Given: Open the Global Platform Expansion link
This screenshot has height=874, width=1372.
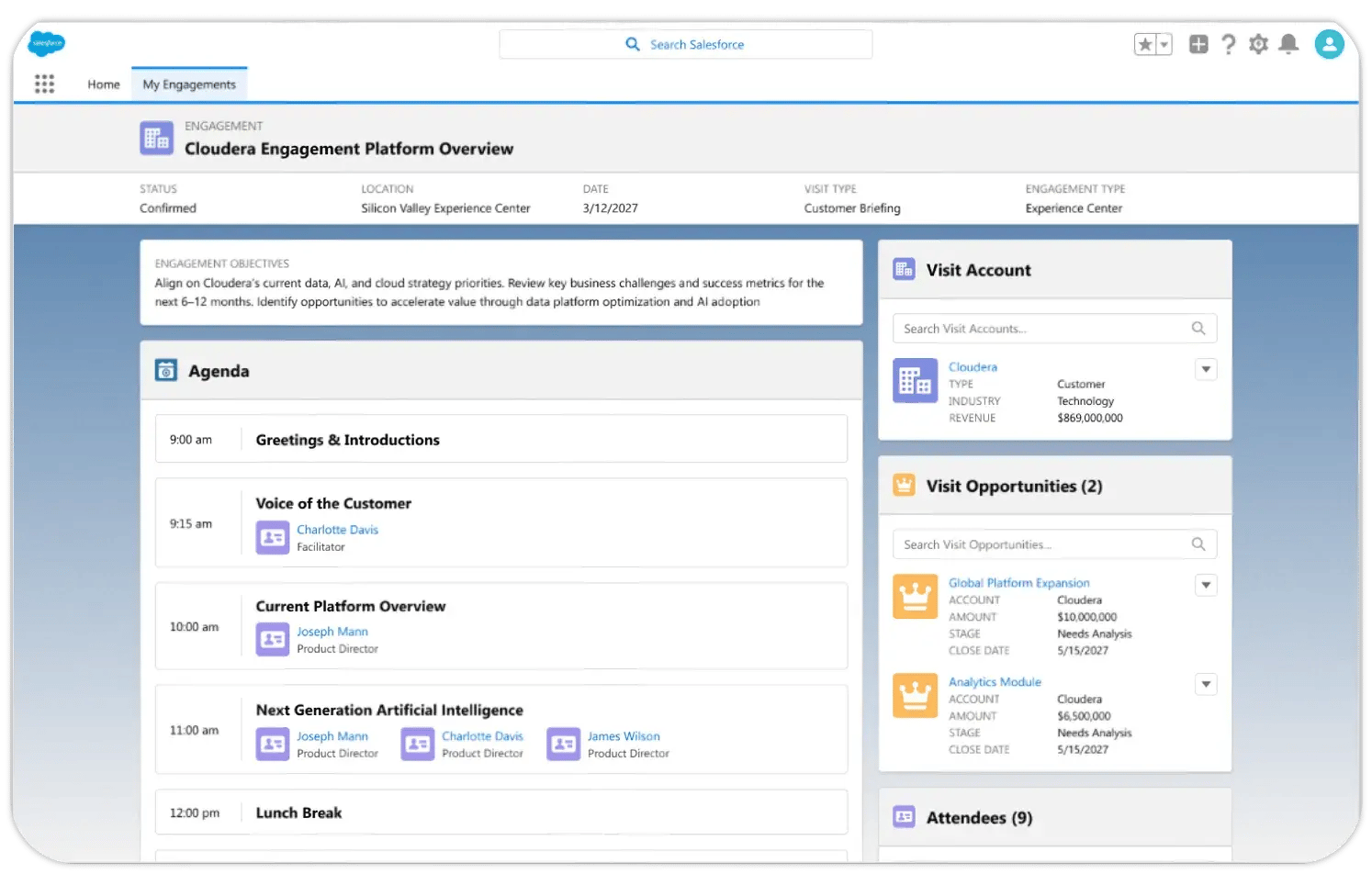Looking at the screenshot, I should 1019,583.
